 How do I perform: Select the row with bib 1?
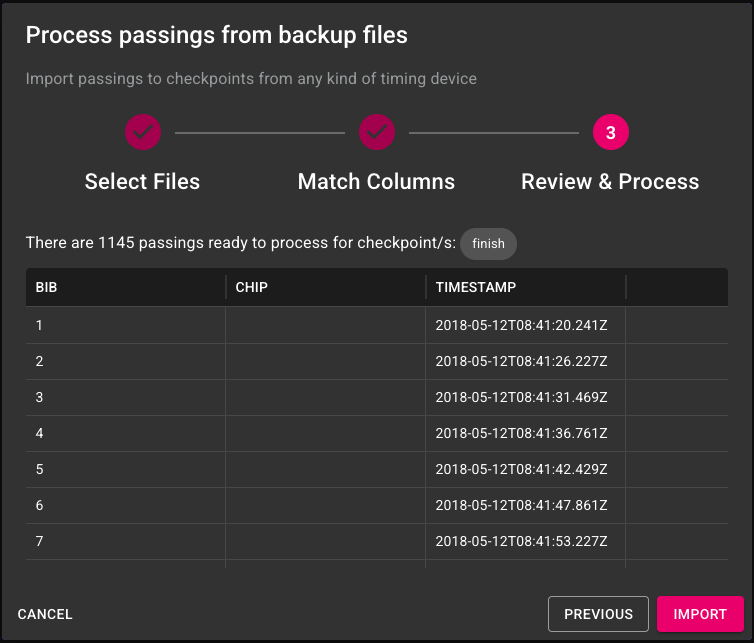(377, 325)
